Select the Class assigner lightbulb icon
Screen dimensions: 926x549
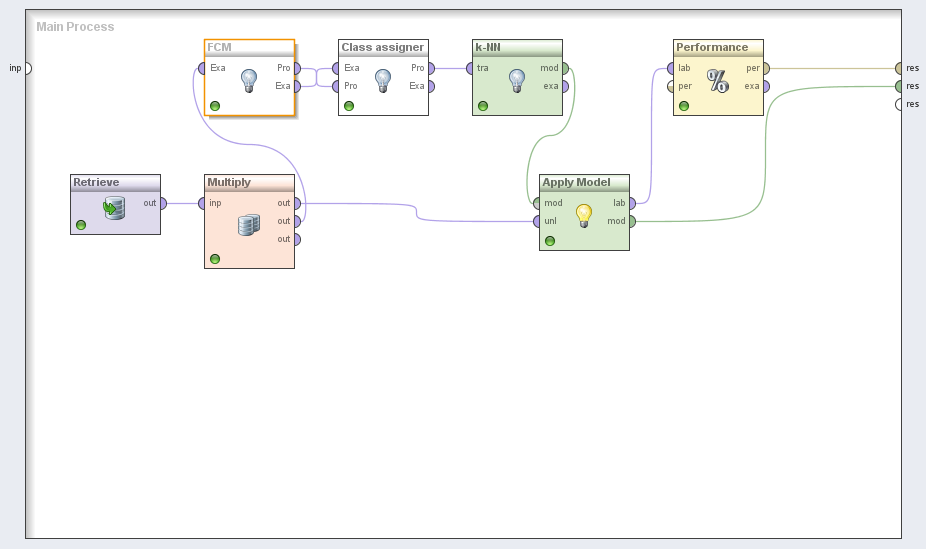tap(383, 81)
